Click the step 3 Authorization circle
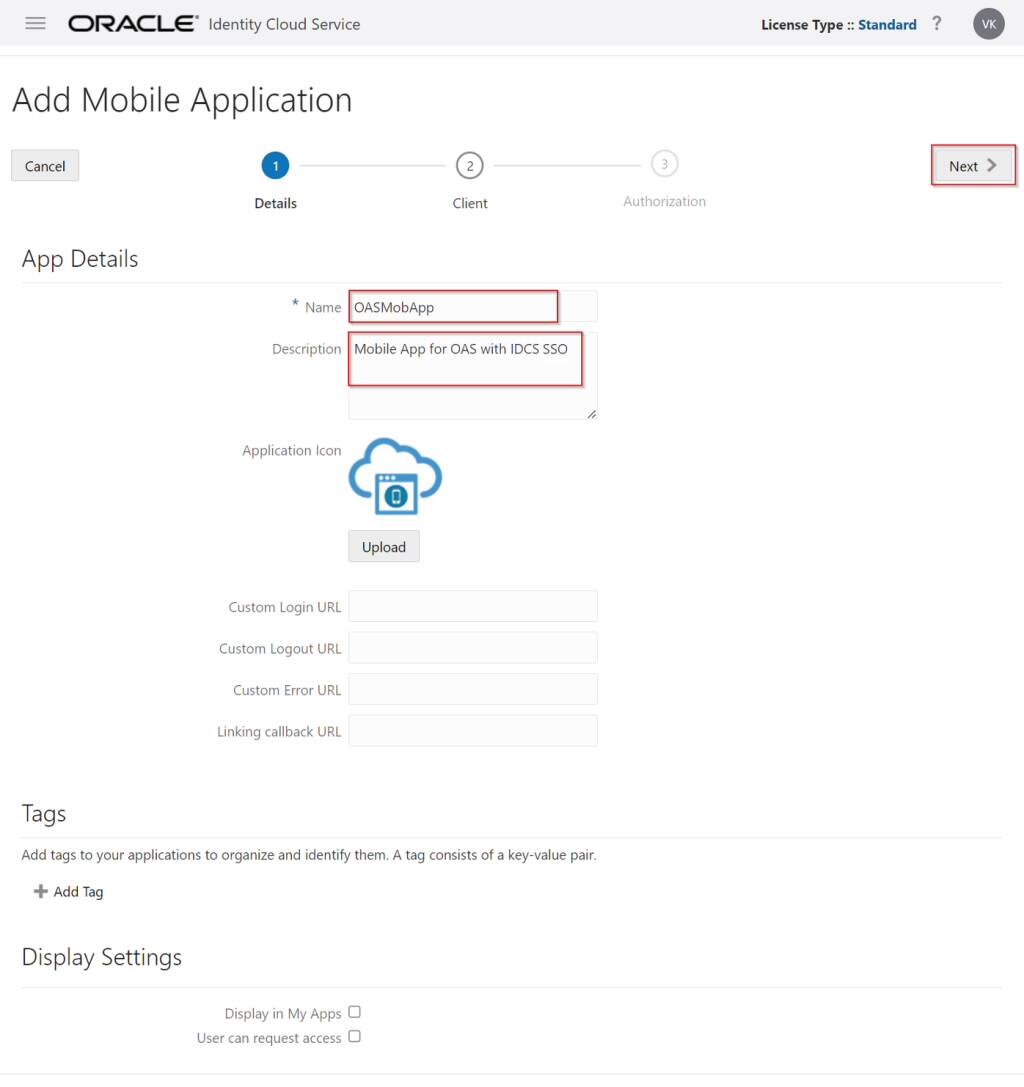Viewport: 1024px width, 1087px height. [x=664, y=165]
